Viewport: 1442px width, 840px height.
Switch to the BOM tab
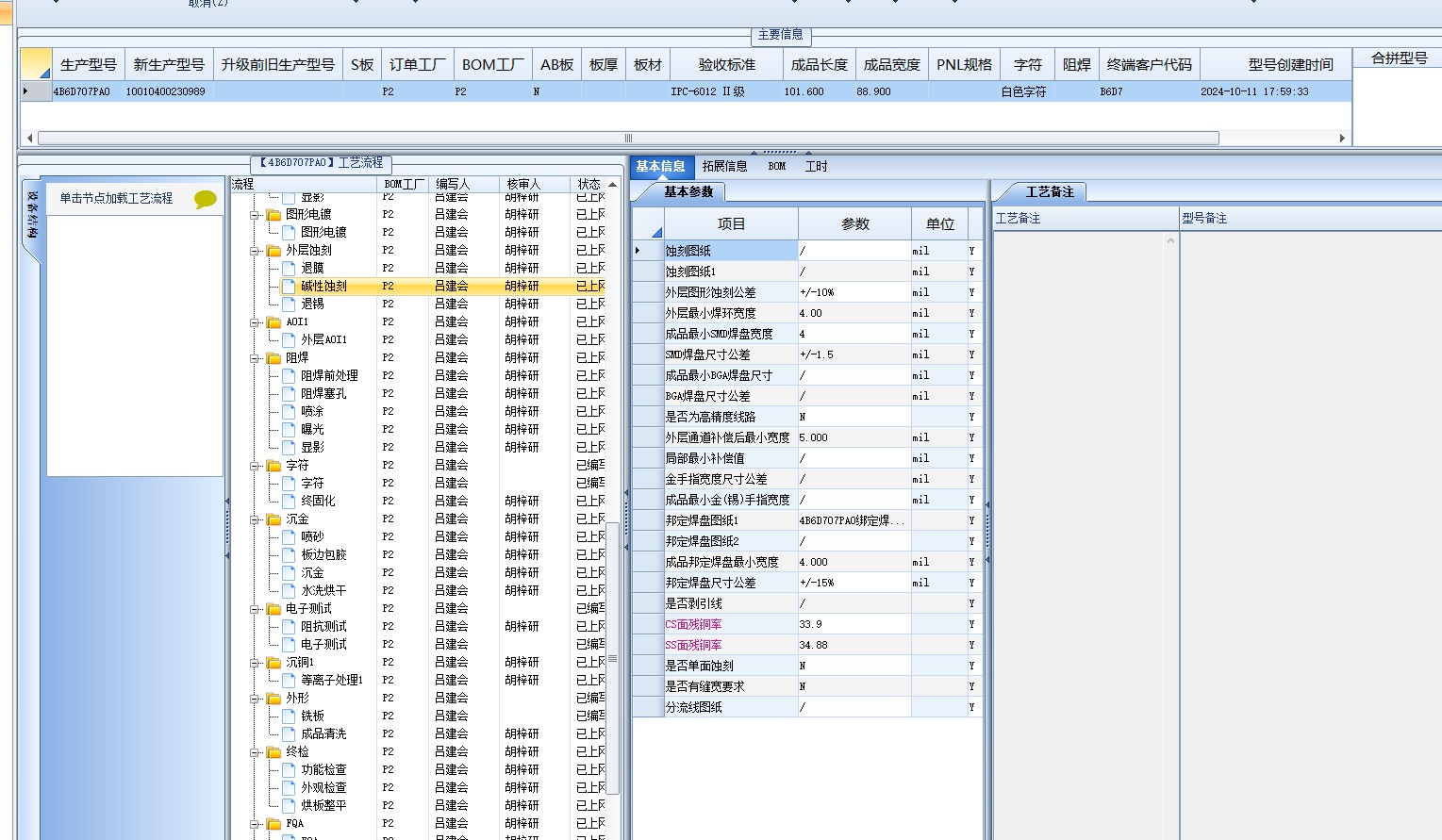click(777, 167)
